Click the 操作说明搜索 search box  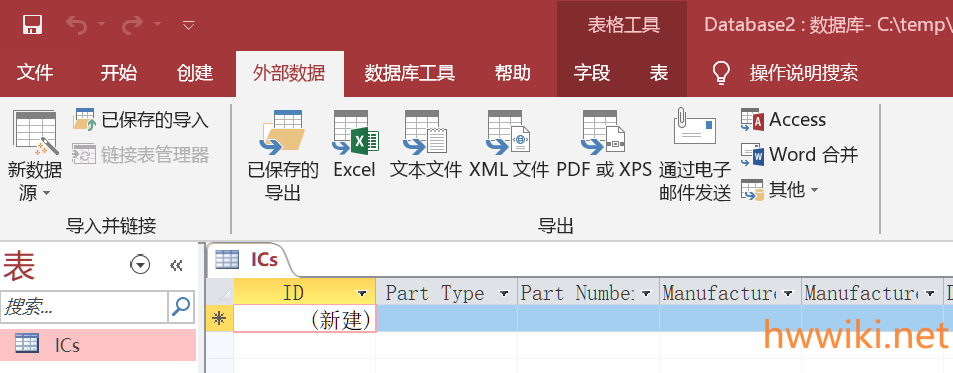click(x=803, y=74)
